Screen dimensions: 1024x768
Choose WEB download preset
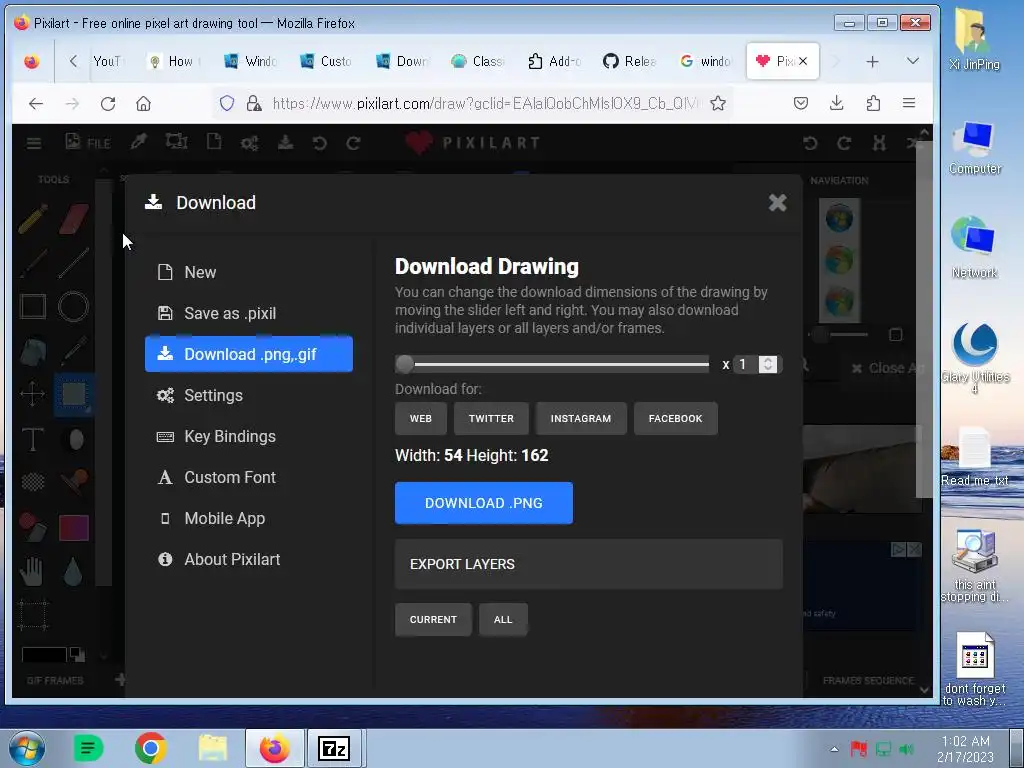[x=421, y=419]
